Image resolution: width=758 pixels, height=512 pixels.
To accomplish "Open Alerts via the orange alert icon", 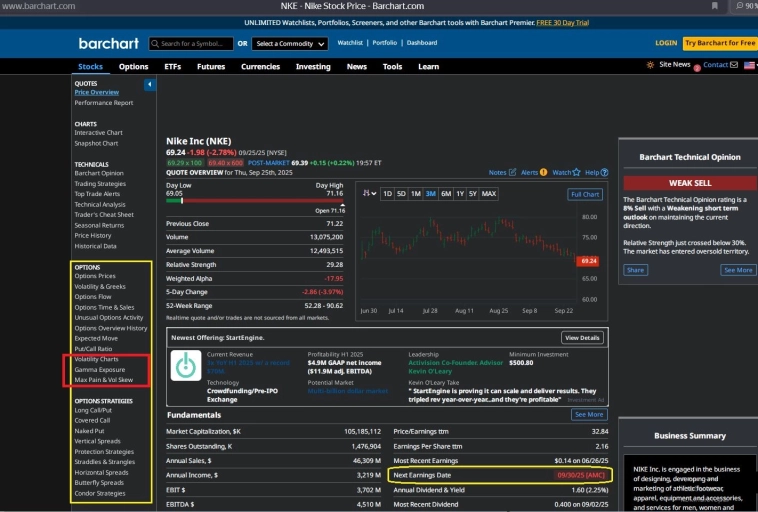I will click(544, 172).
